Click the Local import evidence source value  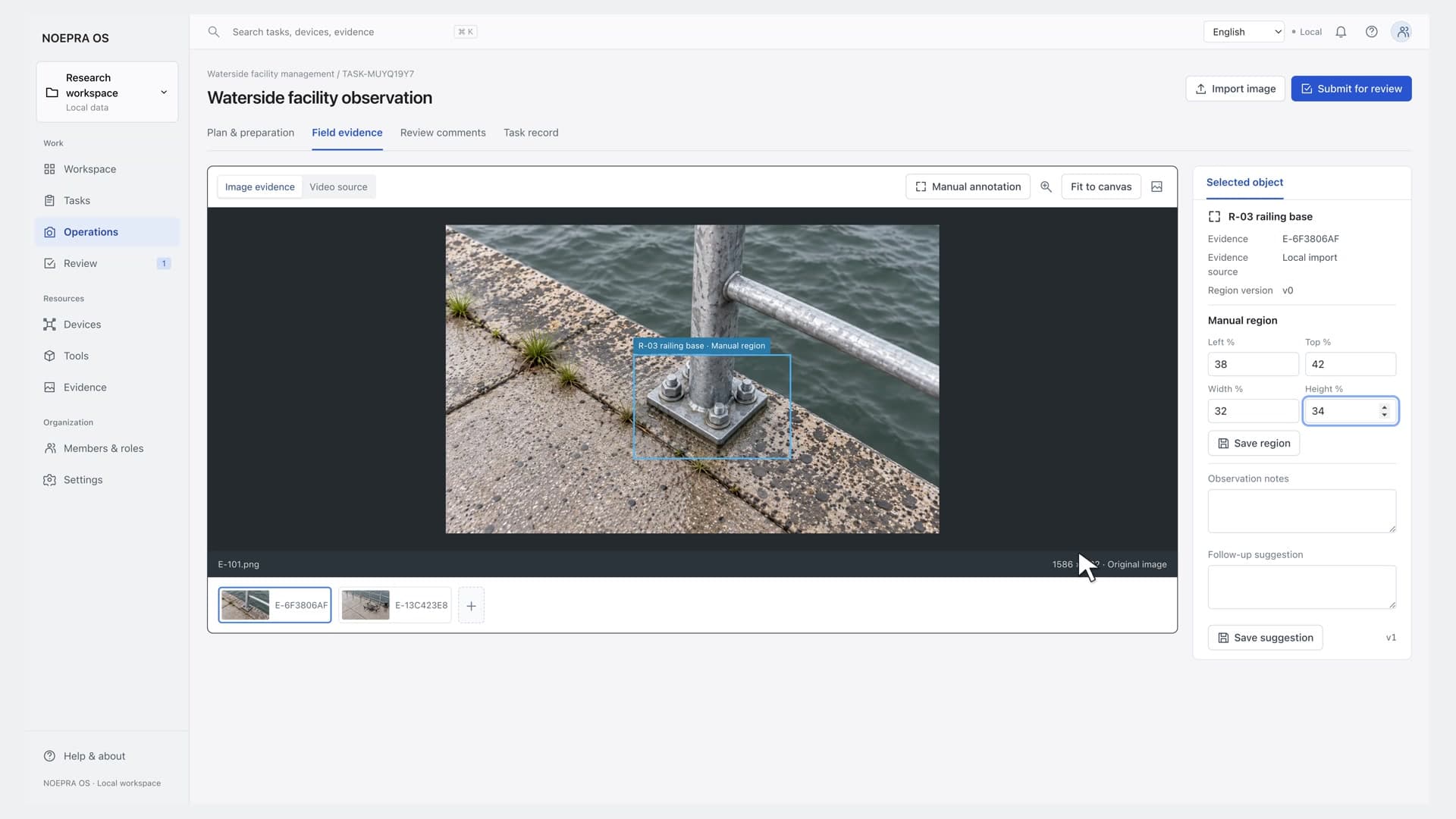(1310, 258)
